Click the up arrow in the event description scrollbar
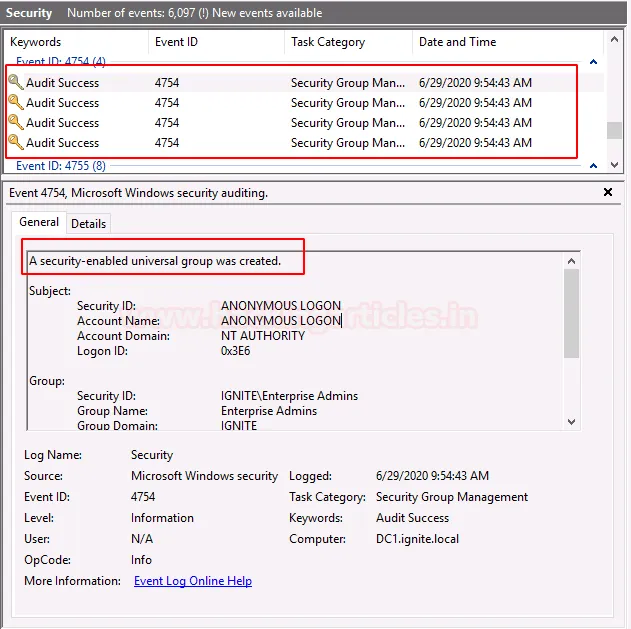The height and width of the screenshot is (629, 631). (572, 259)
